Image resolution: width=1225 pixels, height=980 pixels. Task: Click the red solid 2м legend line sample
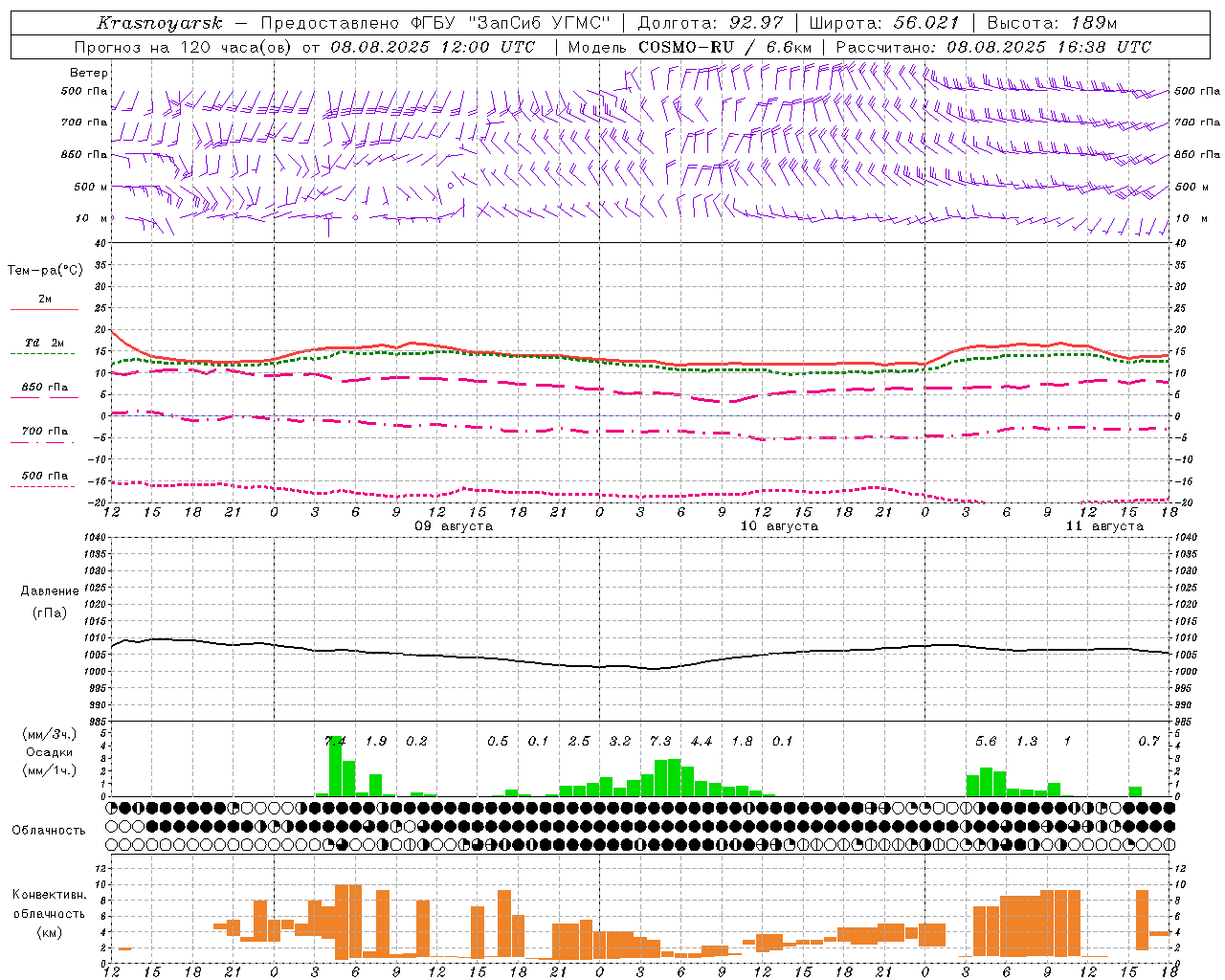pos(44,309)
